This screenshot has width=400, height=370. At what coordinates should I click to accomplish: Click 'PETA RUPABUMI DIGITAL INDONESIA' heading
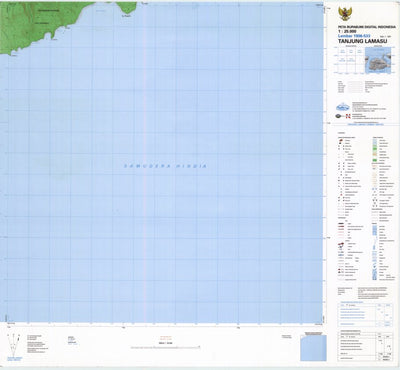click(x=367, y=27)
